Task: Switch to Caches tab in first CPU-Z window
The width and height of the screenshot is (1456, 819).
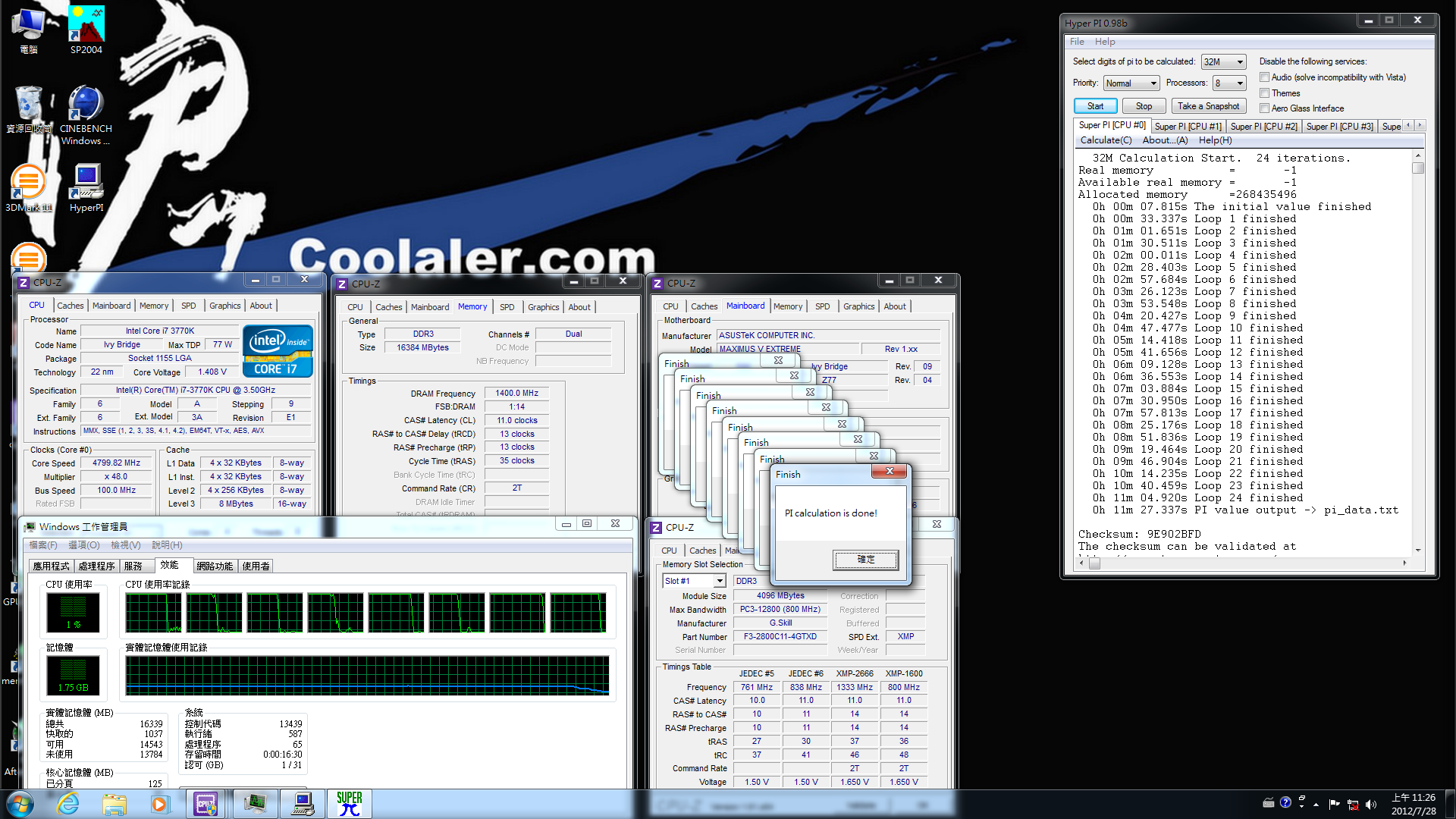Action: pos(71,306)
